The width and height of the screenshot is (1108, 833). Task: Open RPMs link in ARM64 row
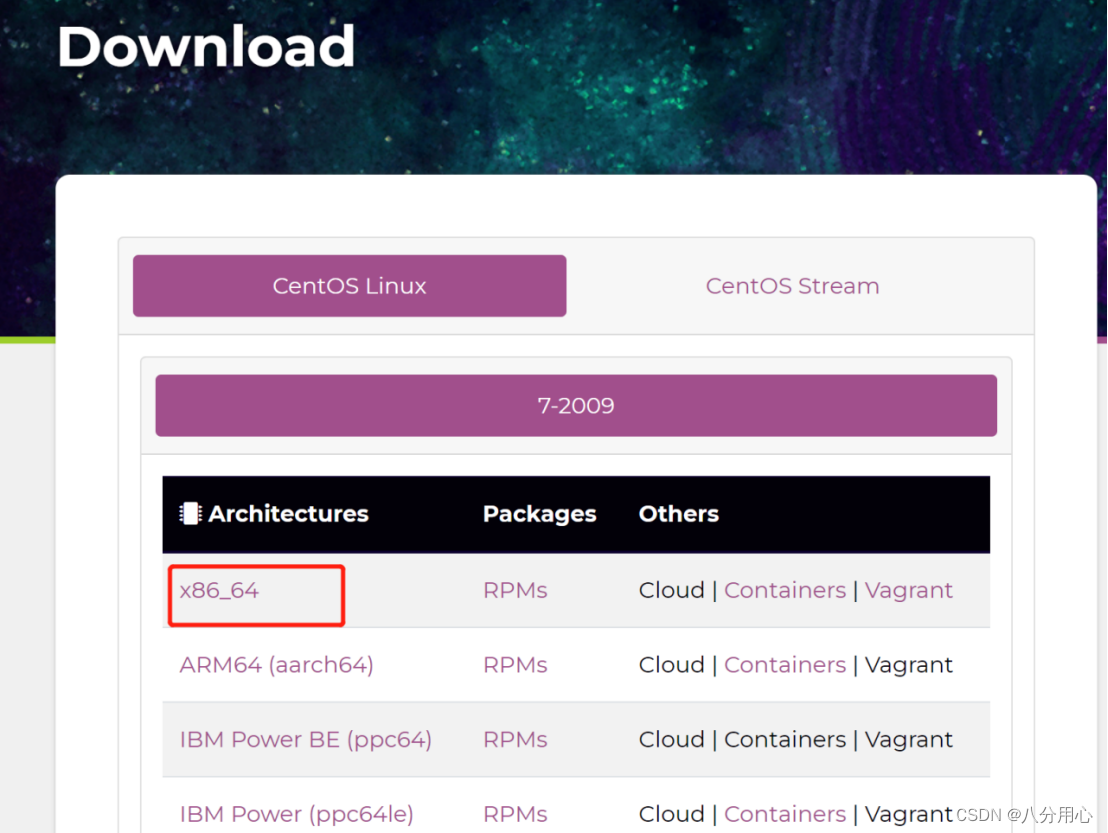click(515, 665)
